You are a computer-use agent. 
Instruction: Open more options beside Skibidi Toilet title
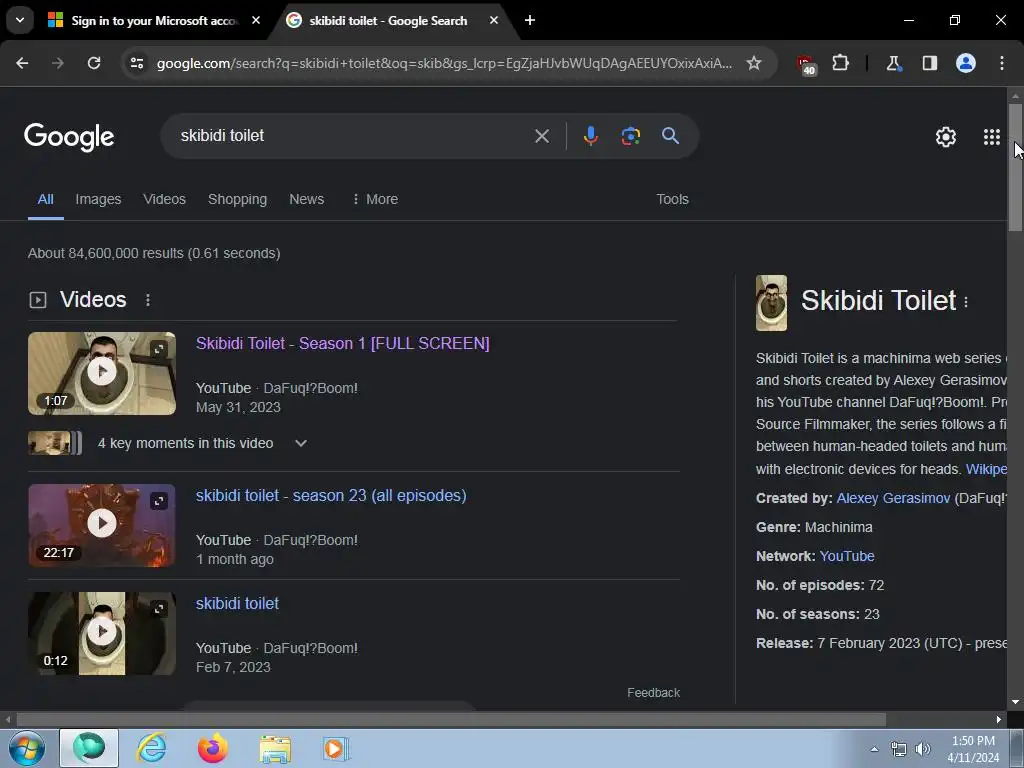pyautogui.click(x=966, y=302)
